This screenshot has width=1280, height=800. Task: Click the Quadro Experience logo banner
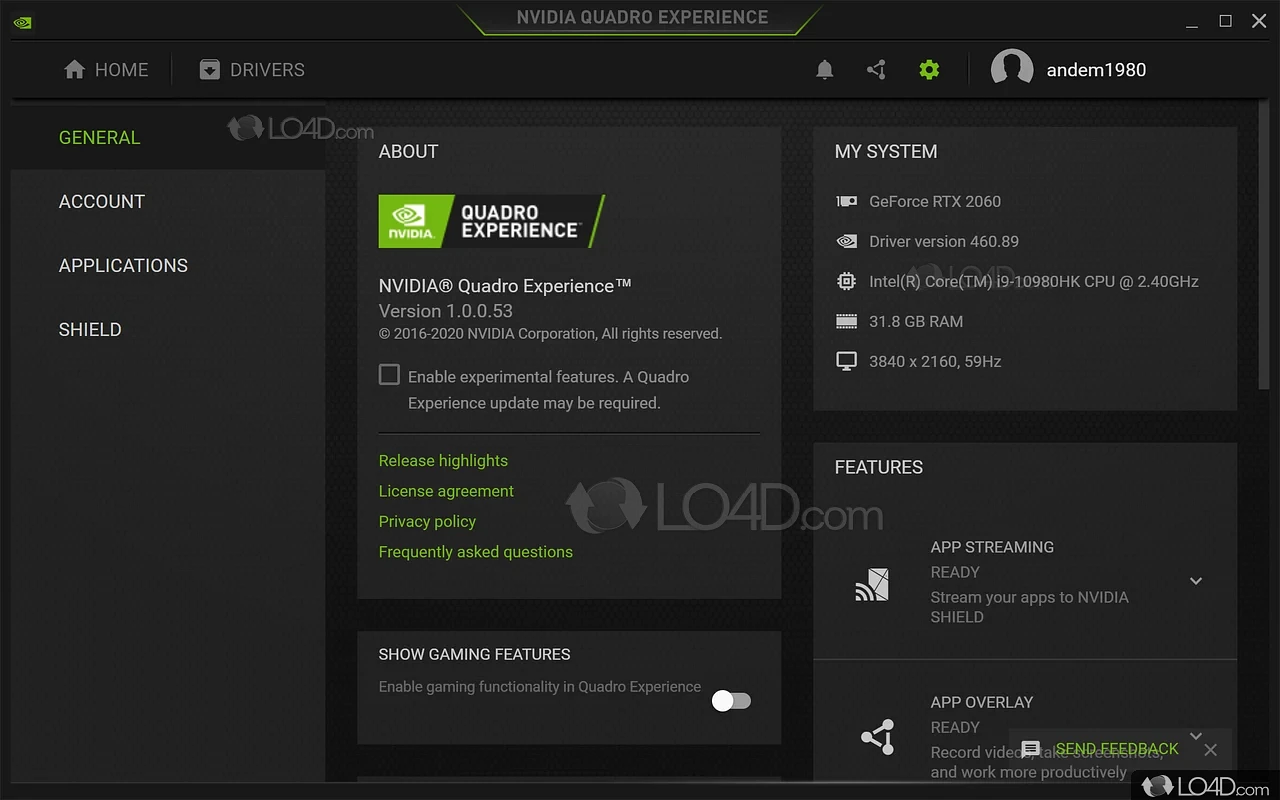tap(492, 221)
